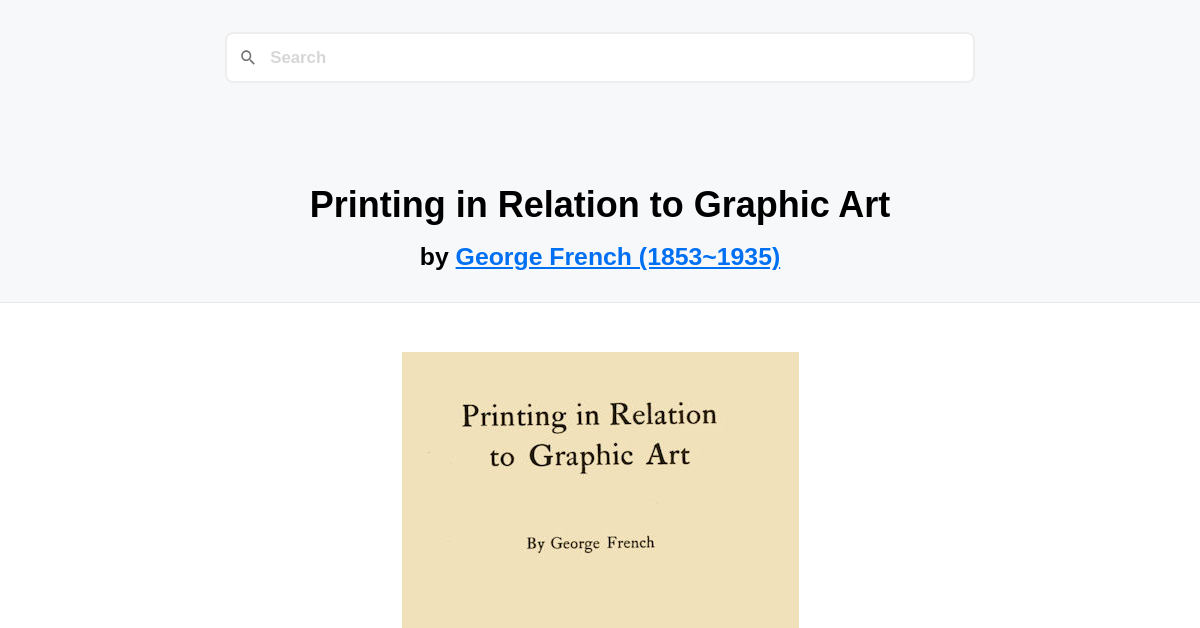Screen dimensions: 1200x628
Task: Open the George French (1853~1935) author link
Action: click(617, 257)
